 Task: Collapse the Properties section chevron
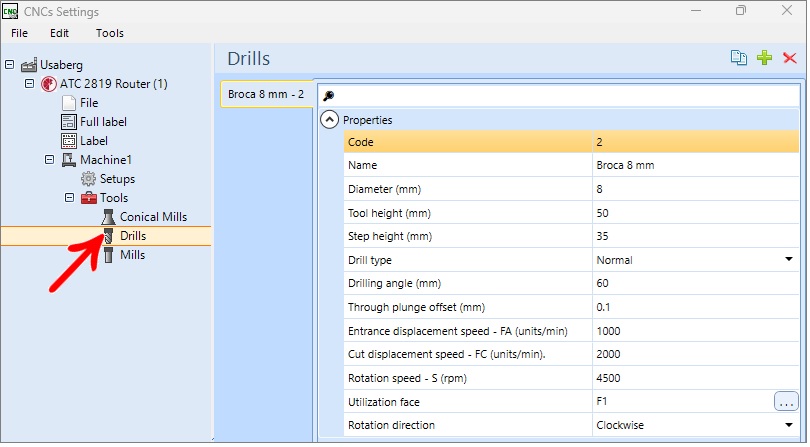tap(330, 120)
